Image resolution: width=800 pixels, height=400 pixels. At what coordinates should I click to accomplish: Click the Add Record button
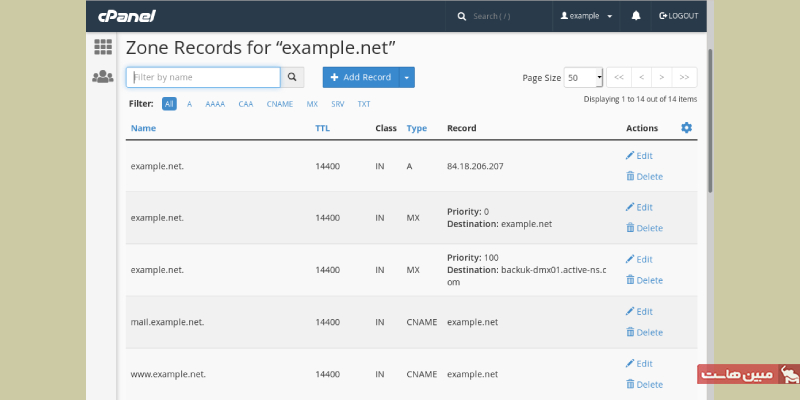tap(360, 77)
